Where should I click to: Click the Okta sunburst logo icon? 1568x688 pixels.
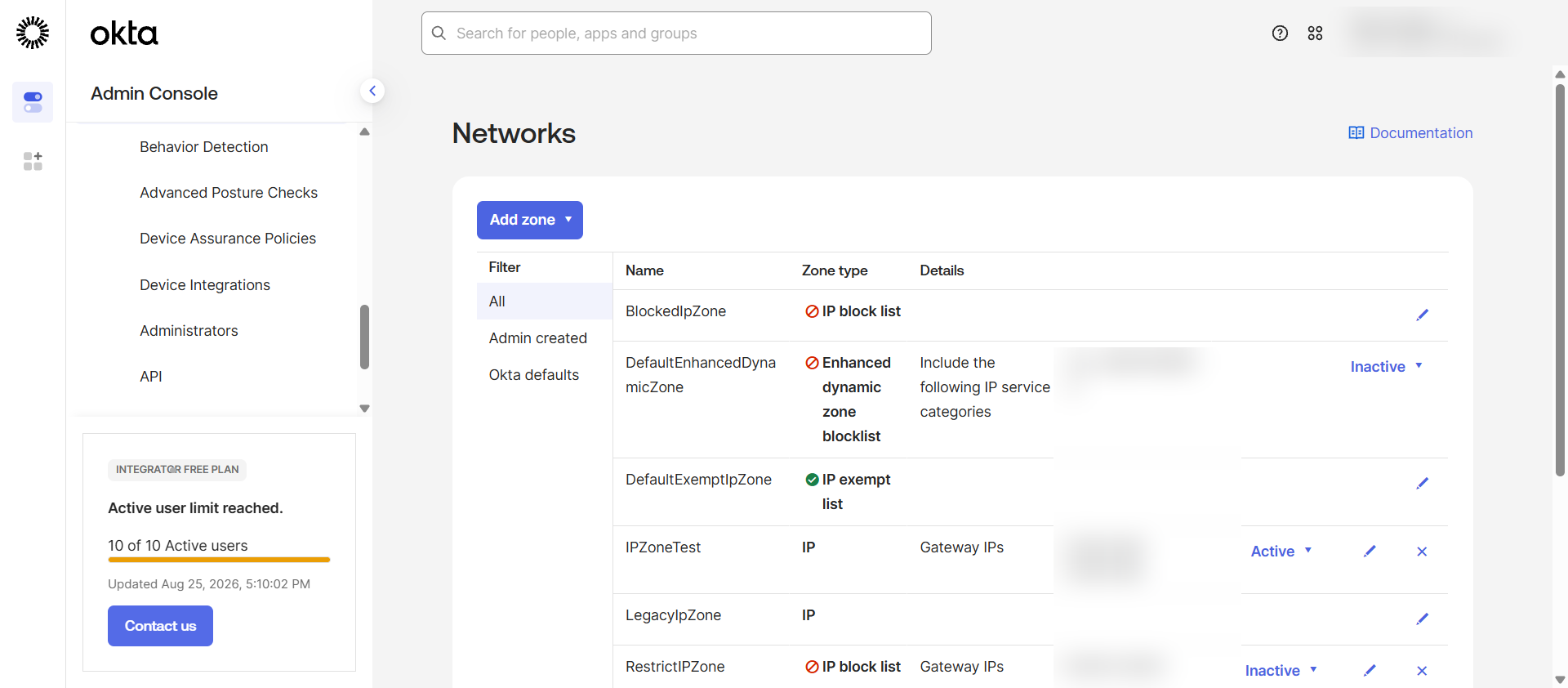(x=33, y=33)
